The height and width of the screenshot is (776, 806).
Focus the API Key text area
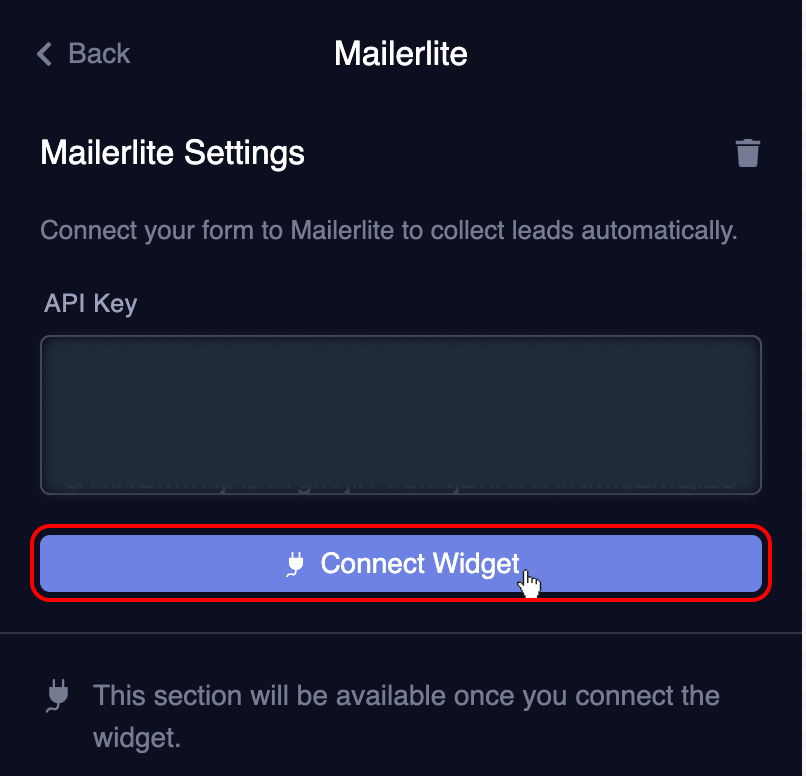pyautogui.click(x=401, y=415)
